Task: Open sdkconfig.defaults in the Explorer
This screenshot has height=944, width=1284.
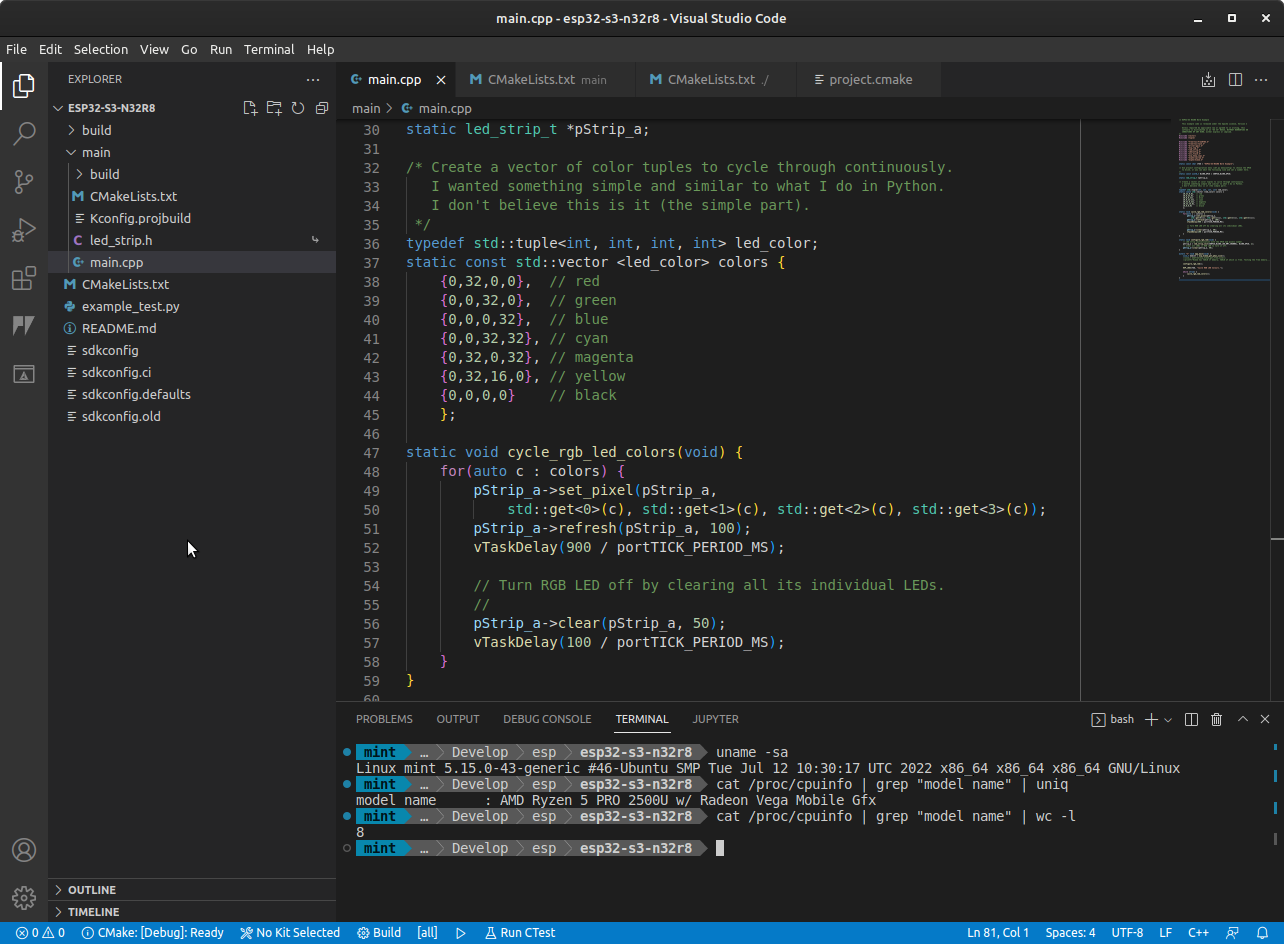Action: pos(192,394)
